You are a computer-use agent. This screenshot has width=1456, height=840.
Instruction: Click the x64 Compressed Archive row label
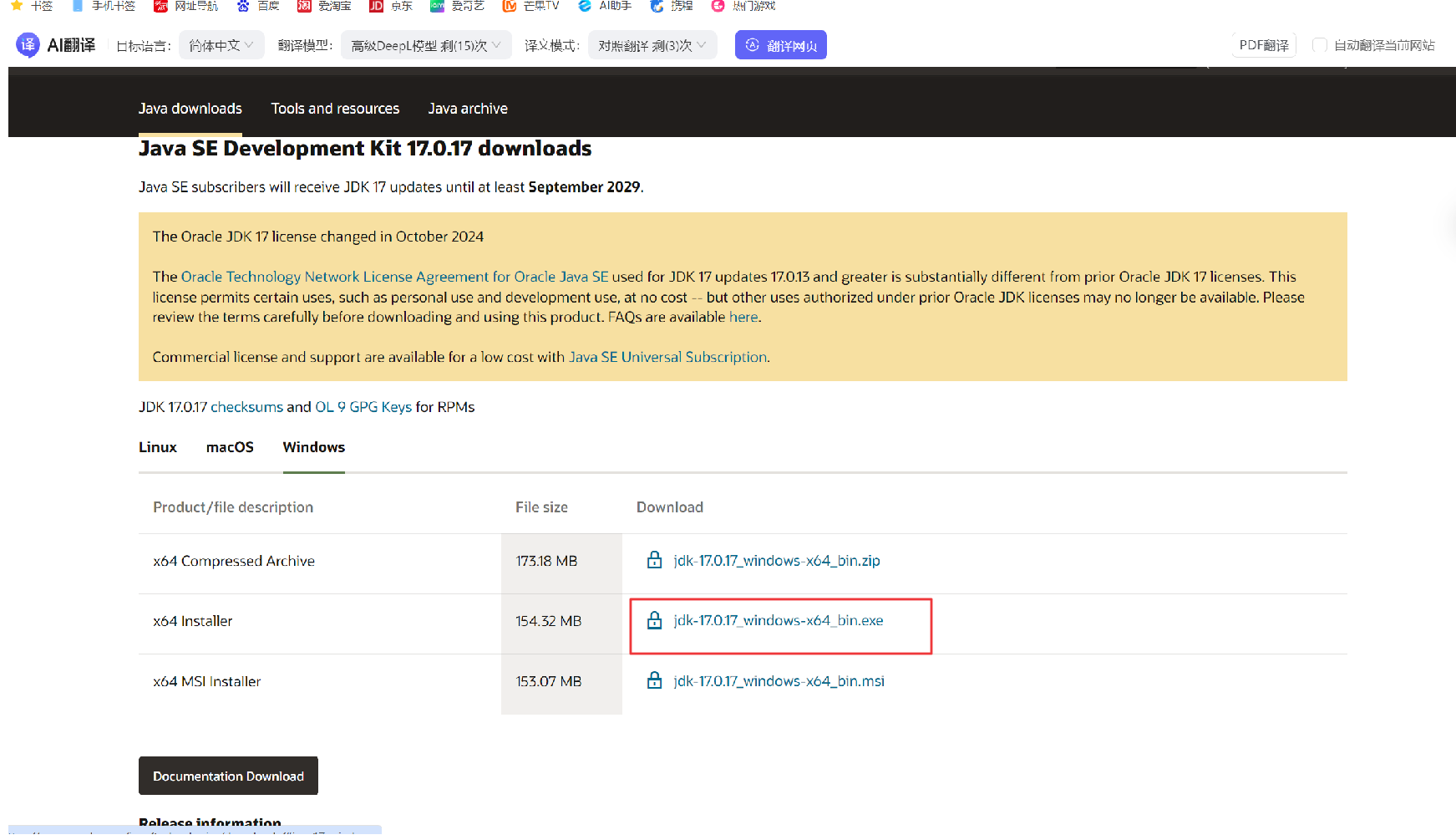click(234, 561)
